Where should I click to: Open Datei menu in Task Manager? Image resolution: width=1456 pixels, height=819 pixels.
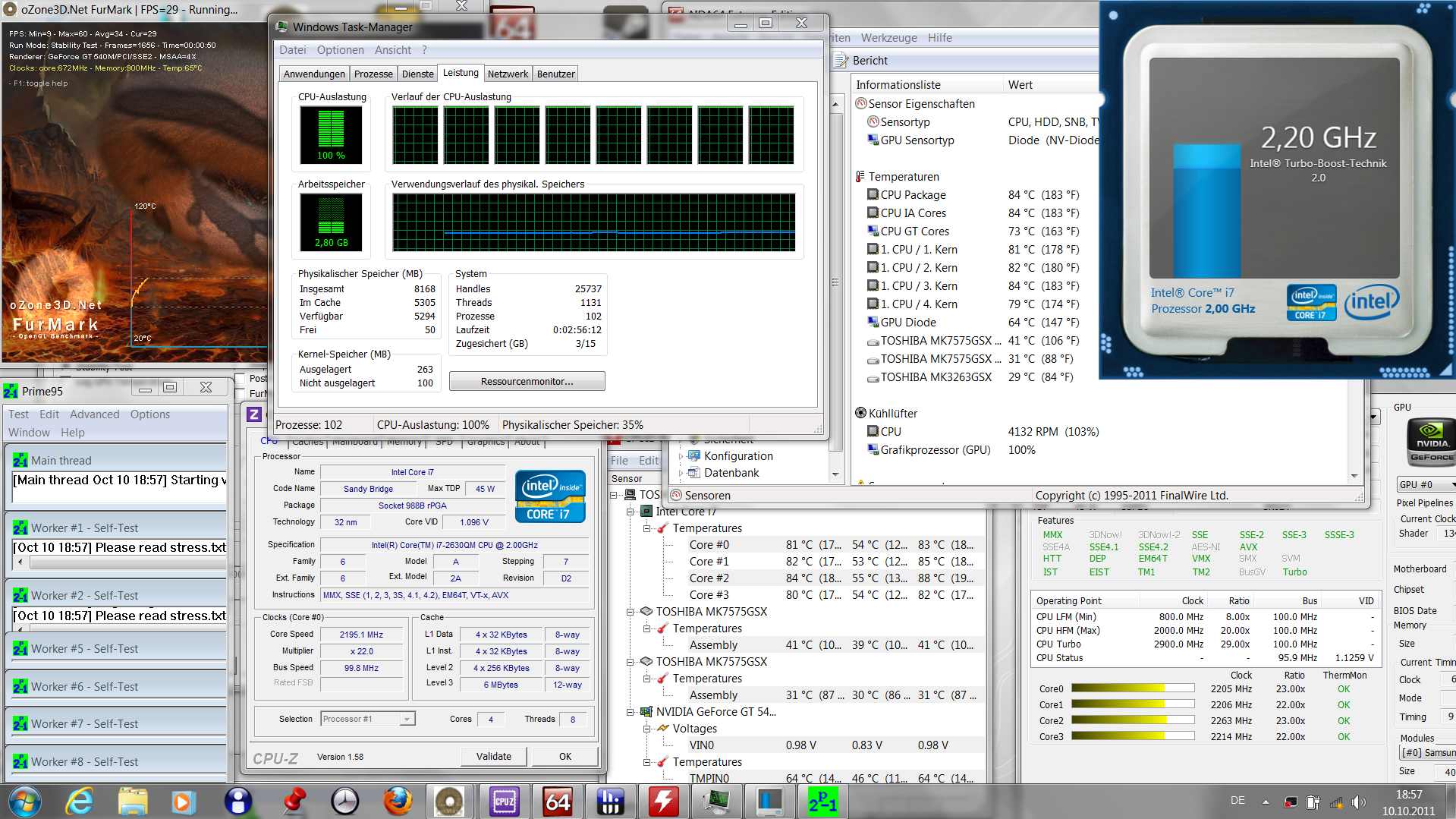pyautogui.click(x=293, y=50)
